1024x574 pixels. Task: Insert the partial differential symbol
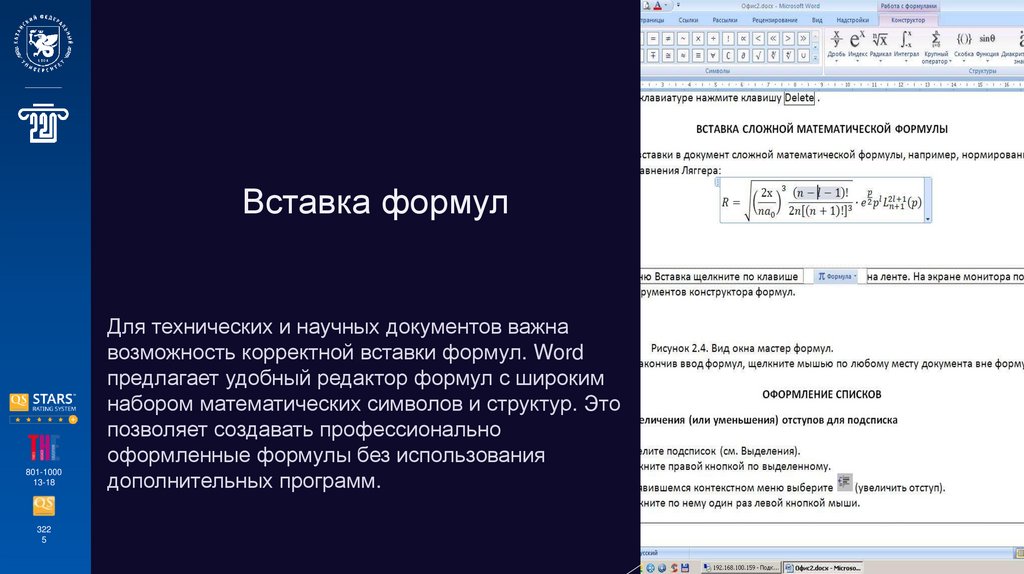pyautogui.click(x=743, y=56)
